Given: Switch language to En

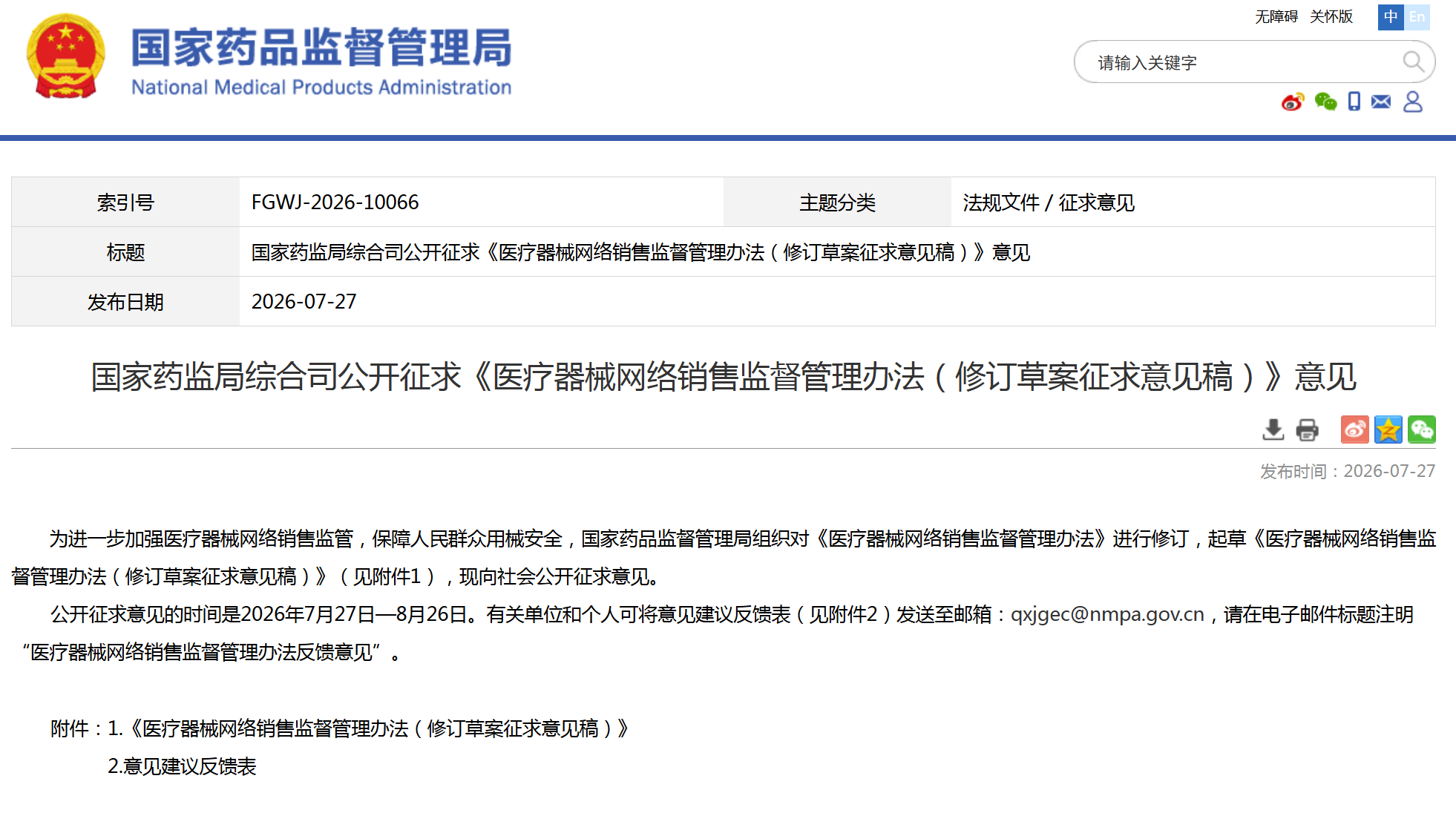Looking at the screenshot, I should (x=1417, y=17).
